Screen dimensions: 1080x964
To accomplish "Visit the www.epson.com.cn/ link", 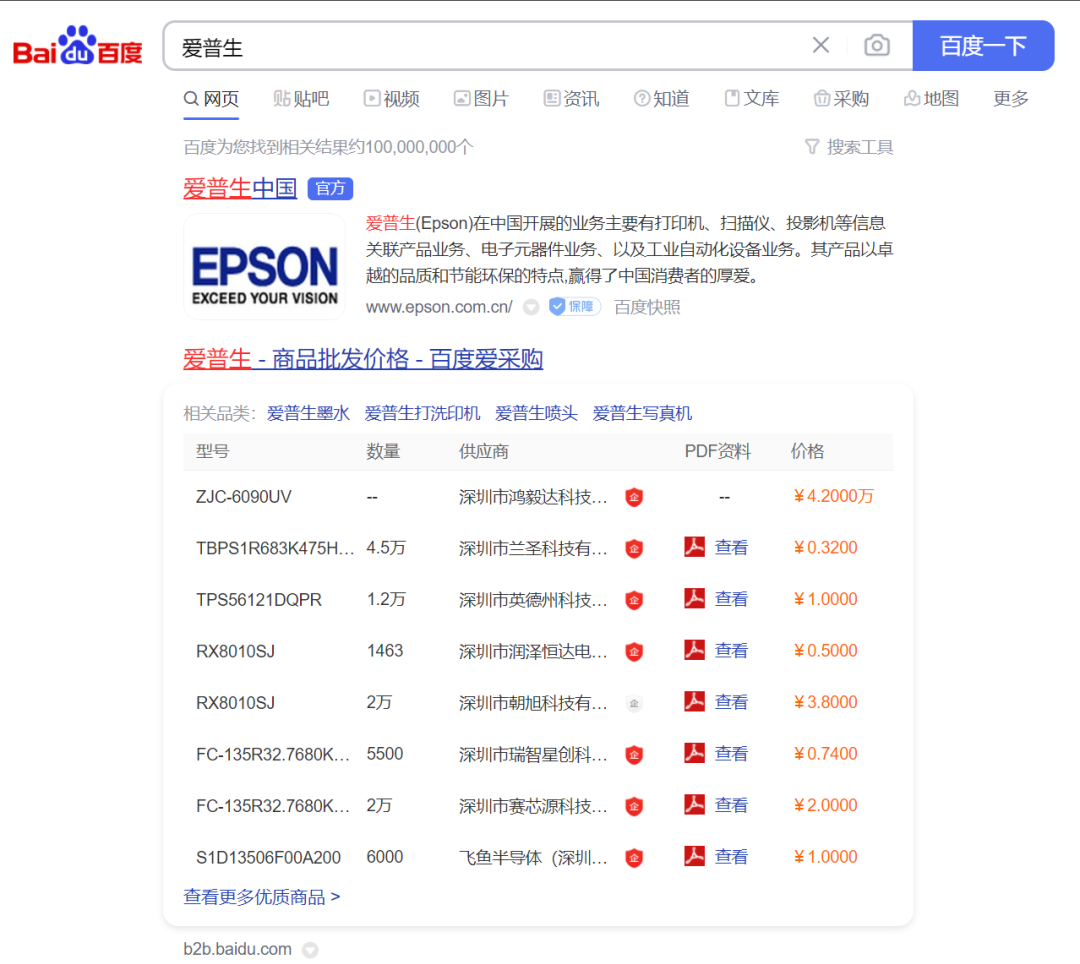I will coord(439,307).
